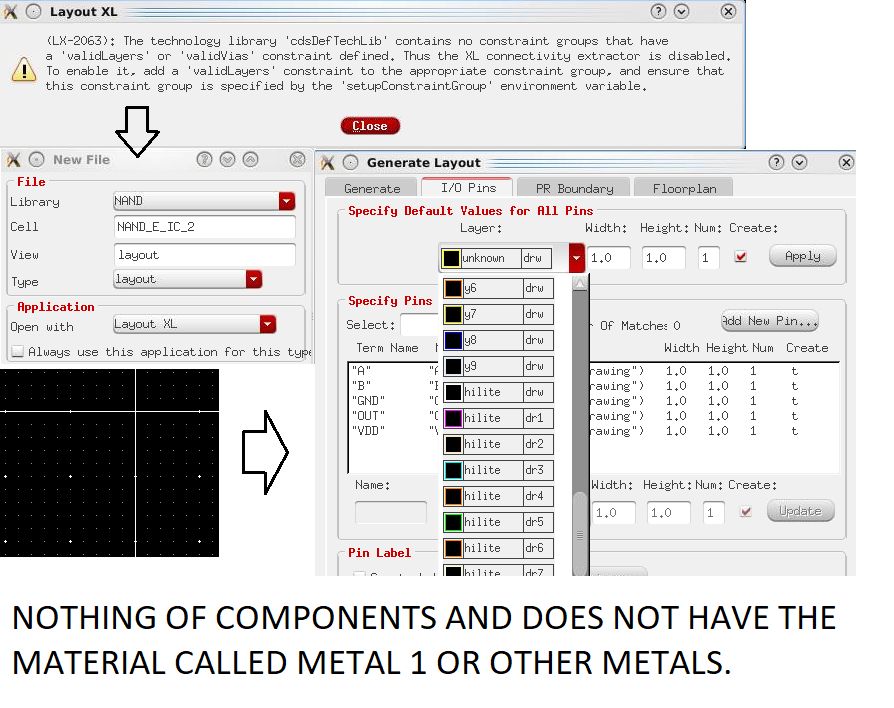Click selected pin Num field near Update
This screenshot has height=708, width=894.
point(713,512)
